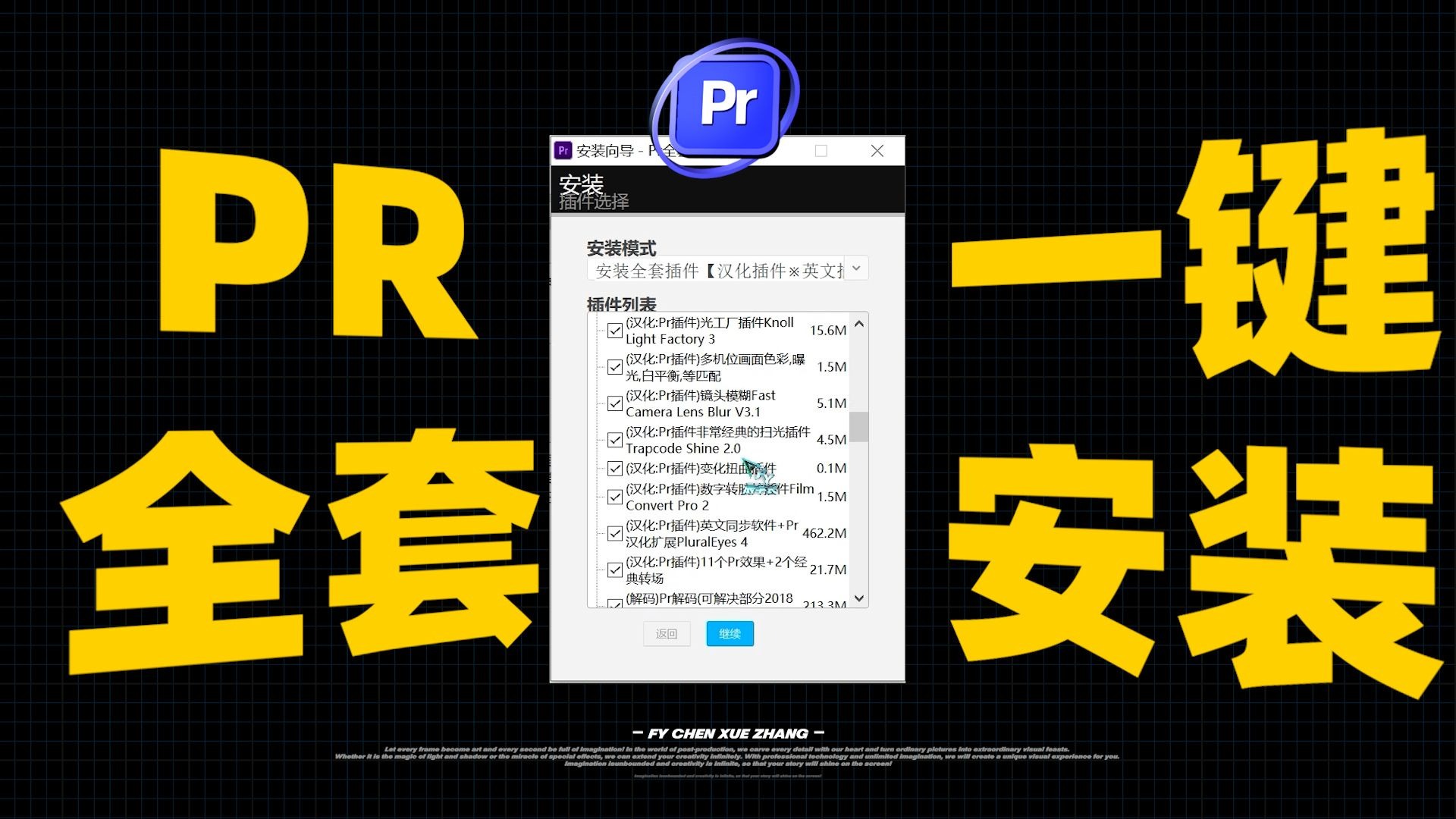Click the 462.2M size value
Viewport: 1456px width, 819px height.
tap(824, 533)
